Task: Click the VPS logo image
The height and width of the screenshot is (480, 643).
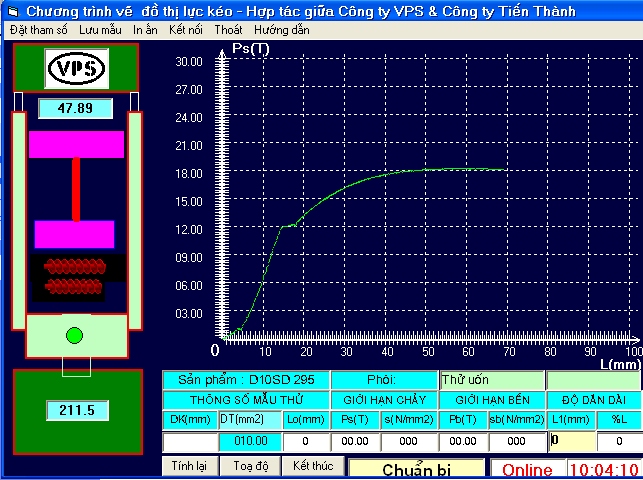Action: click(77, 68)
